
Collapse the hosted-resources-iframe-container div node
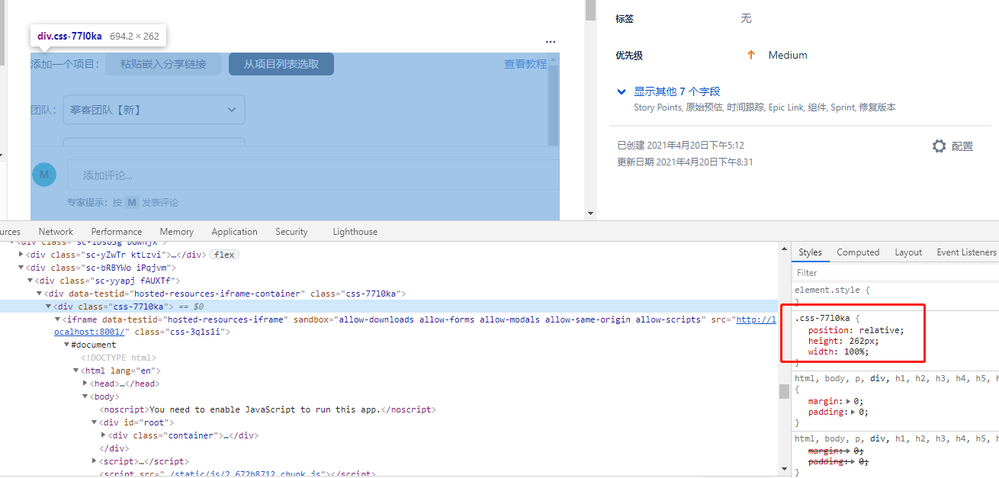40,294
